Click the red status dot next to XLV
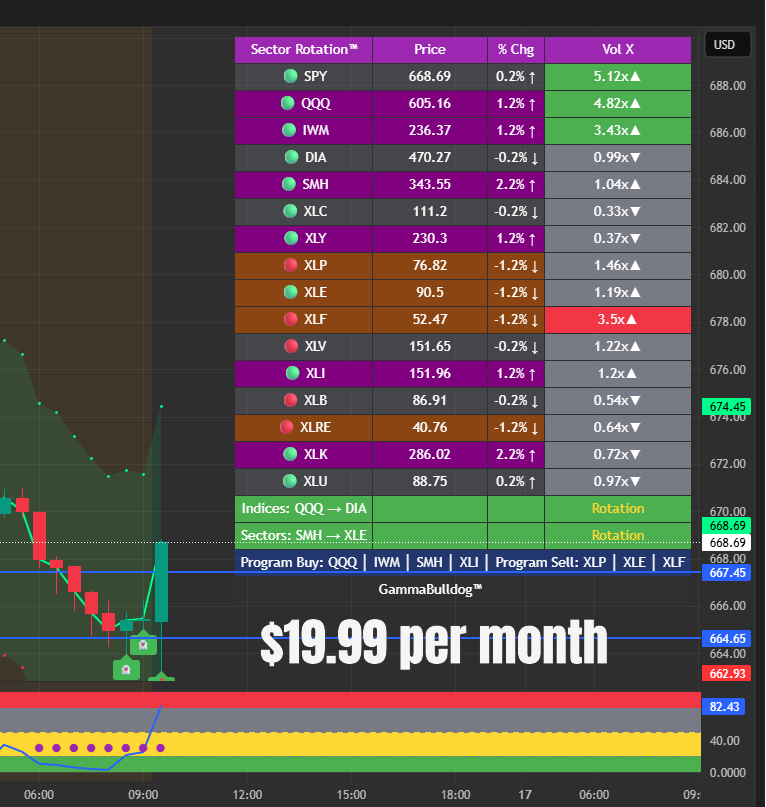 pos(291,346)
